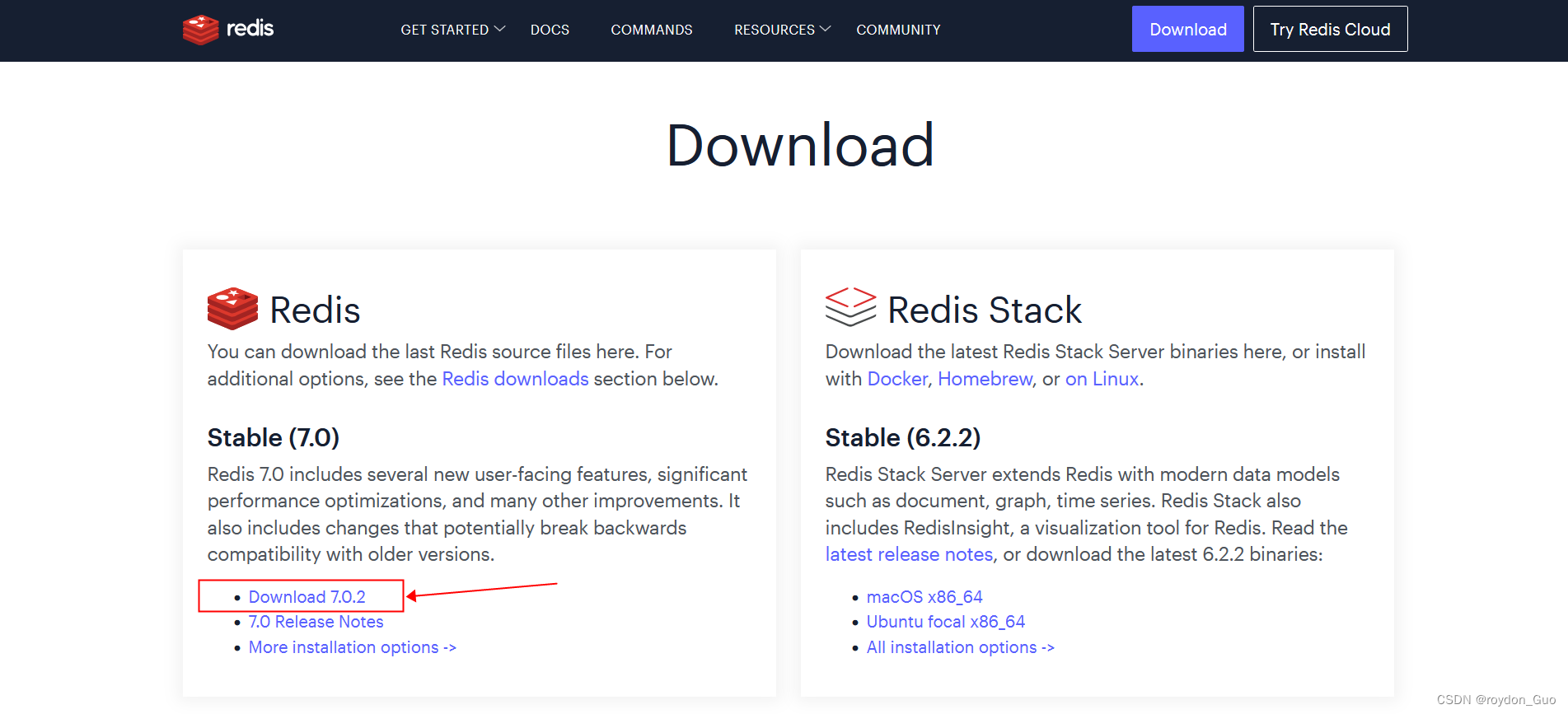This screenshot has width=1568, height=714.
Task: Go to the COMMANDS page
Action: [x=652, y=30]
